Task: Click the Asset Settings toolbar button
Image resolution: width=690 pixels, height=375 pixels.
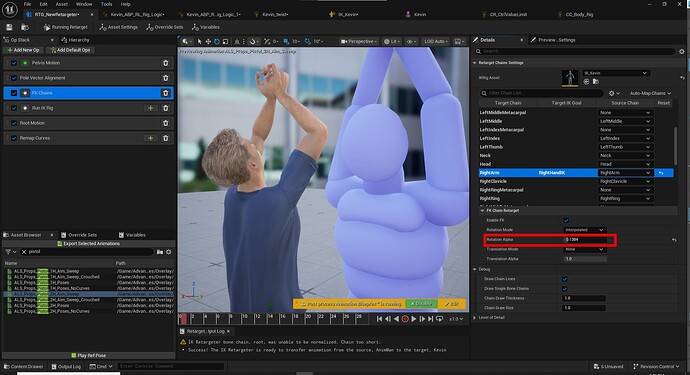Action: pyautogui.click(x=119, y=27)
